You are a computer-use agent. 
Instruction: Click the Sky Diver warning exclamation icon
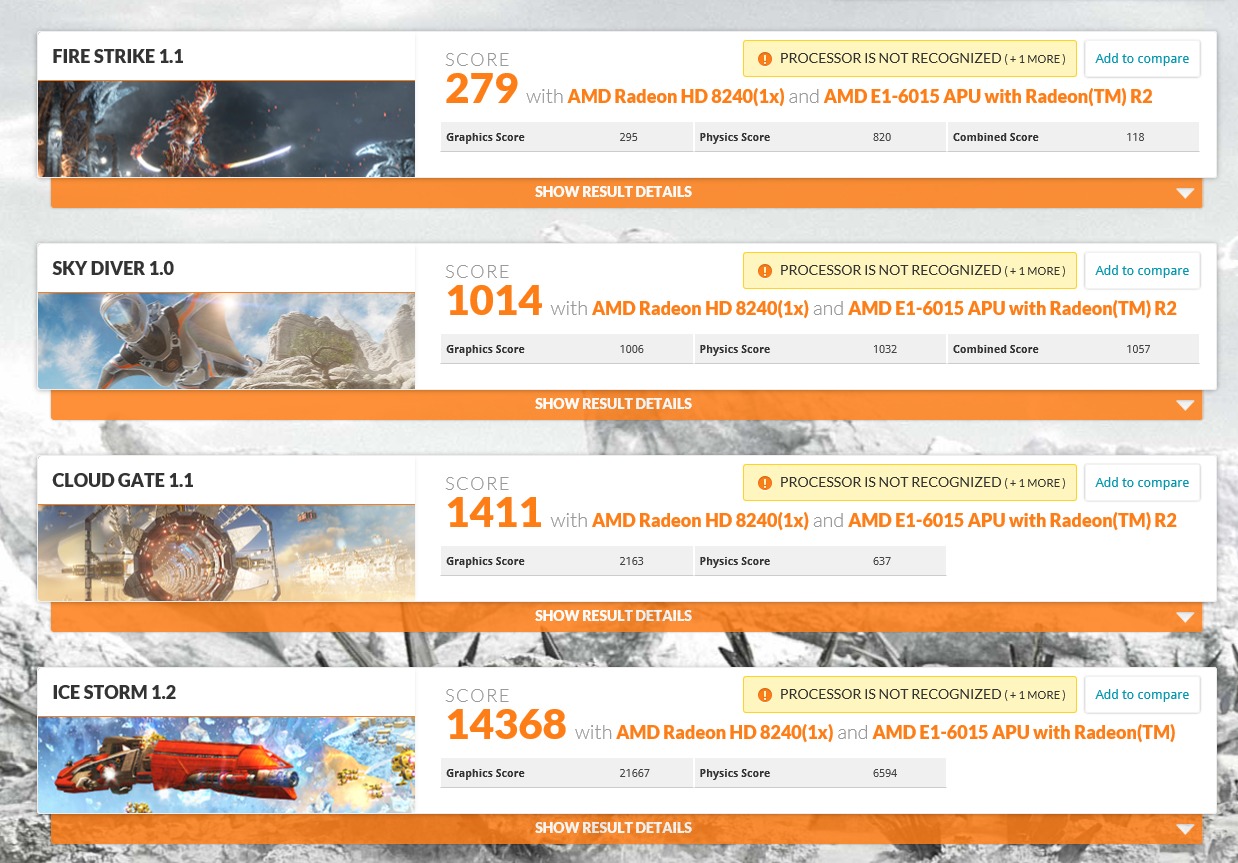click(765, 271)
